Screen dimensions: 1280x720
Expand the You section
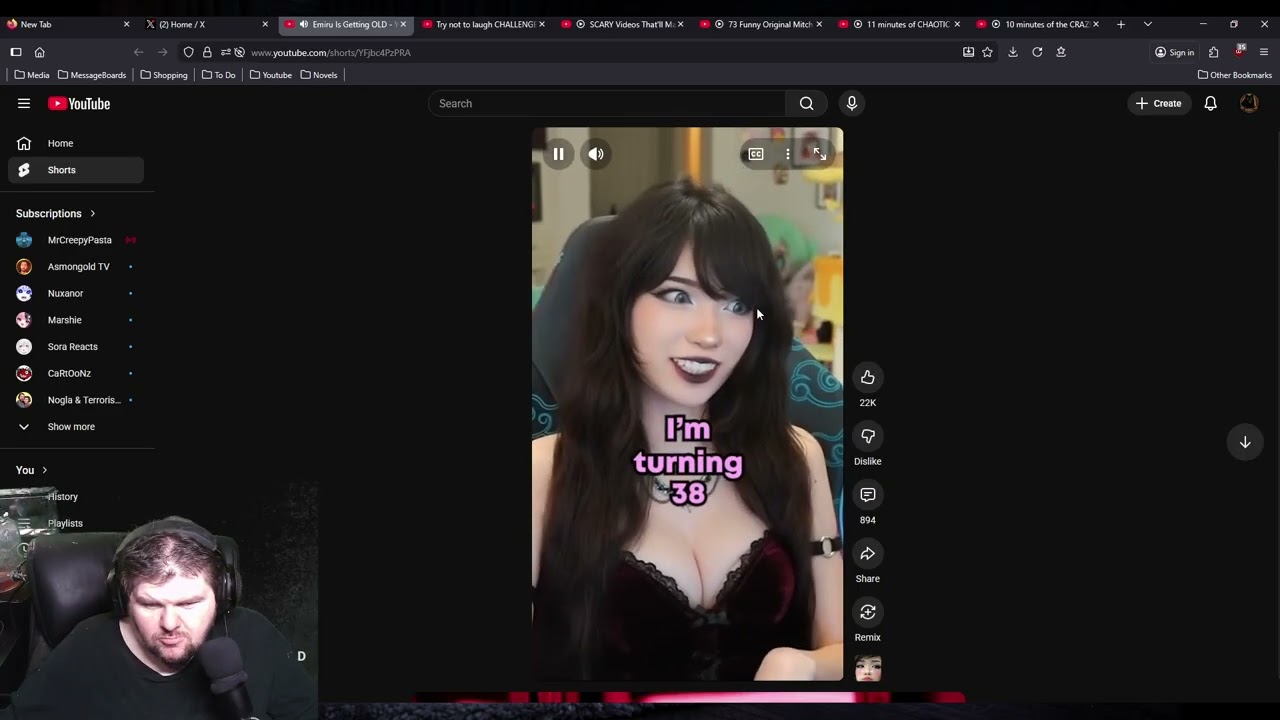pos(32,470)
